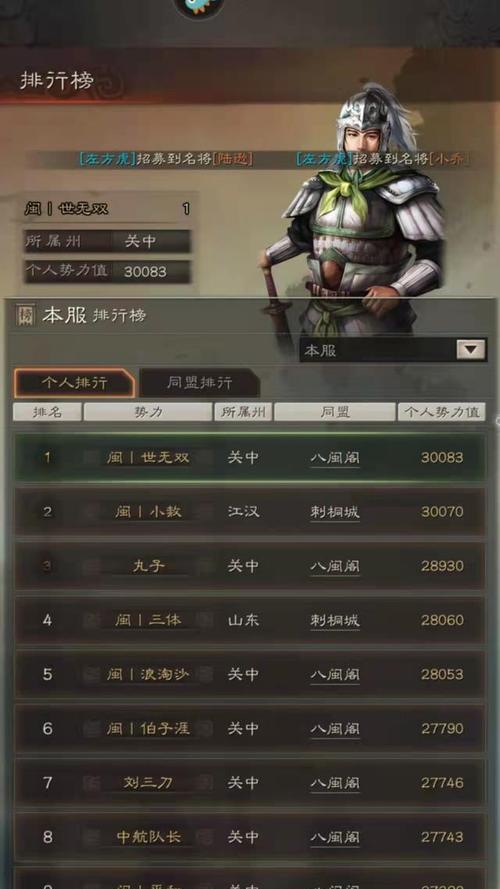500x889 pixels.
Task: Tap the blue mascot icon at top
Action: (x=198, y=7)
